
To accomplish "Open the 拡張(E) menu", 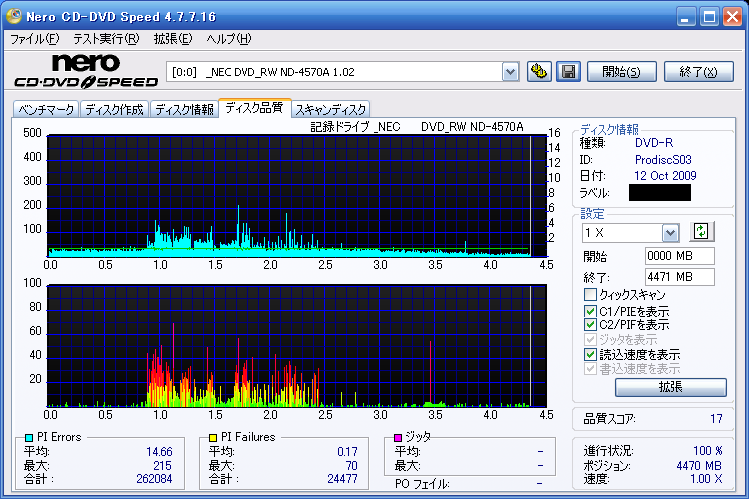I will [173, 39].
